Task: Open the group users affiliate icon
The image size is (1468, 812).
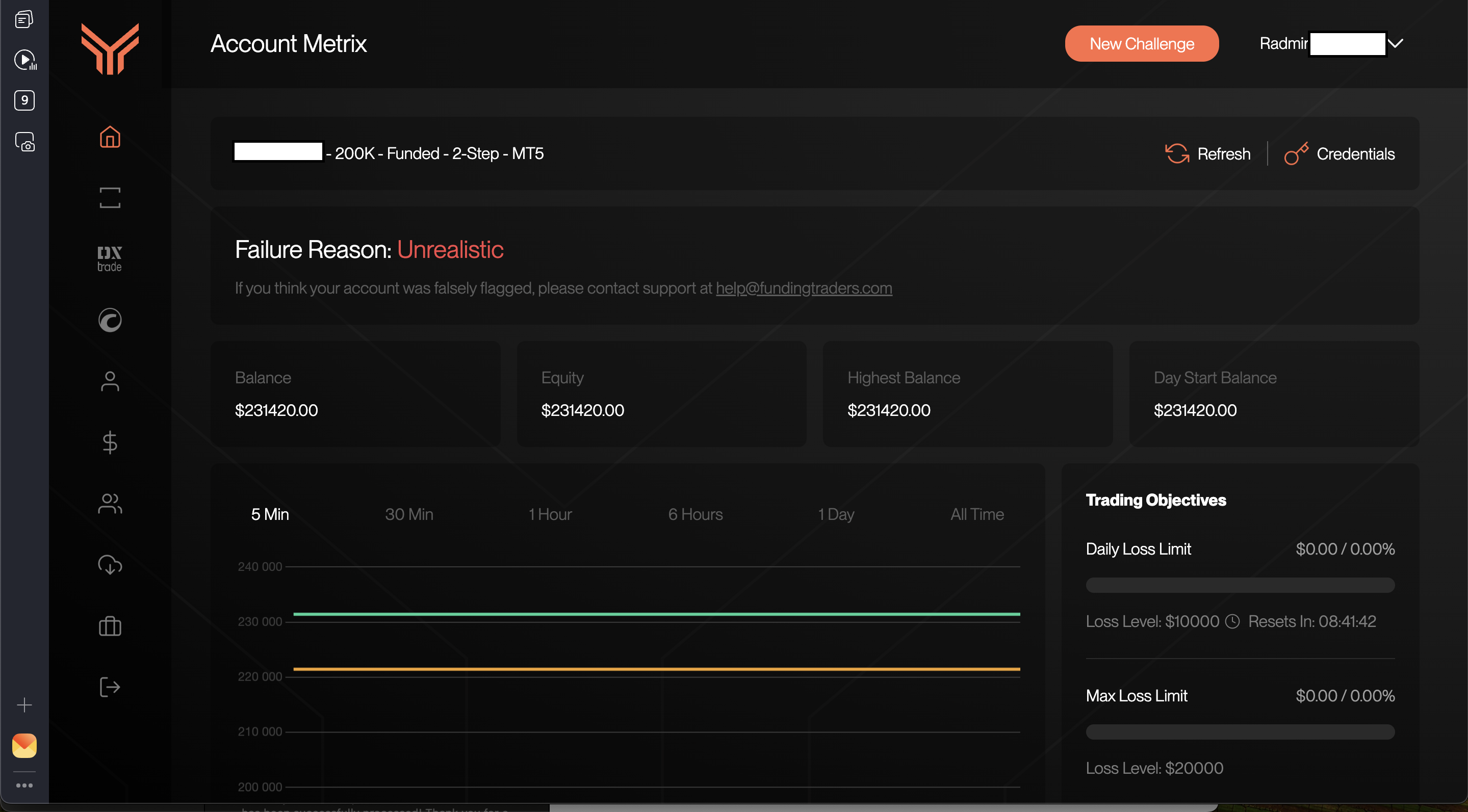Action: (110, 504)
